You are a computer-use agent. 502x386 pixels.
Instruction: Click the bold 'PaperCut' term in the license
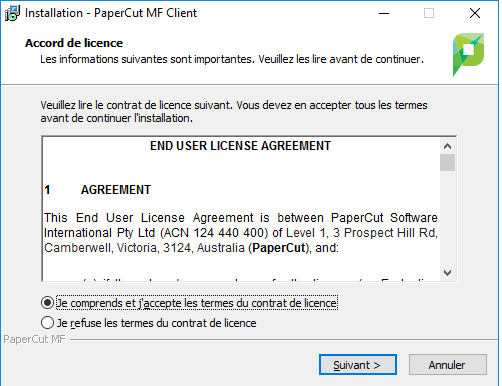(279, 248)
